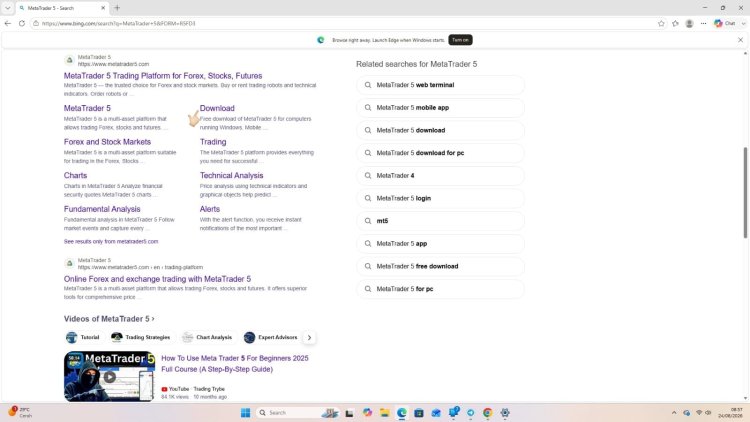Open the Trading sublink
The image size is (750, 422).
click(x=213, y=142)
